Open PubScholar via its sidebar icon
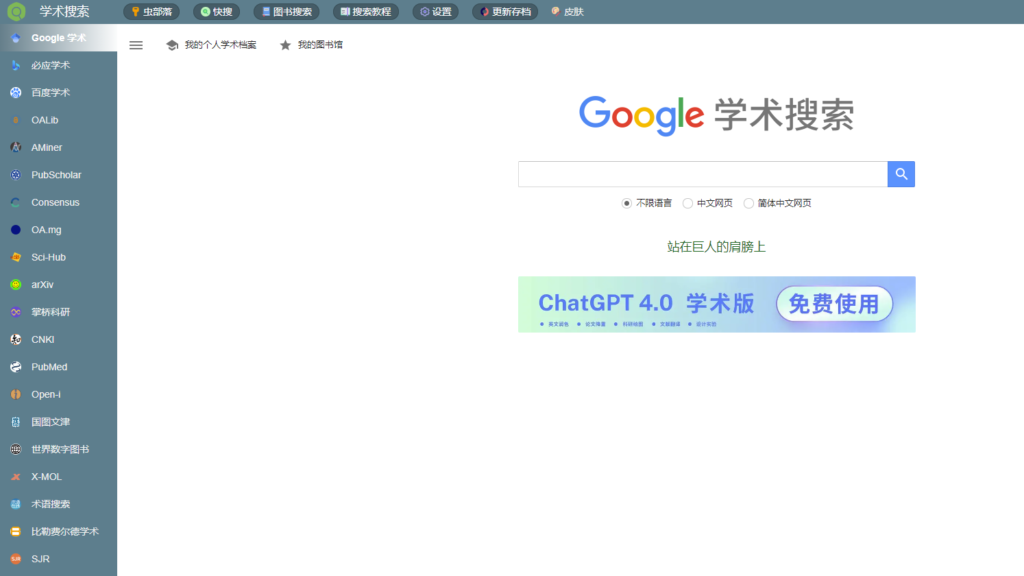This screenshot has width=1024, height=576. coord(16,175)
